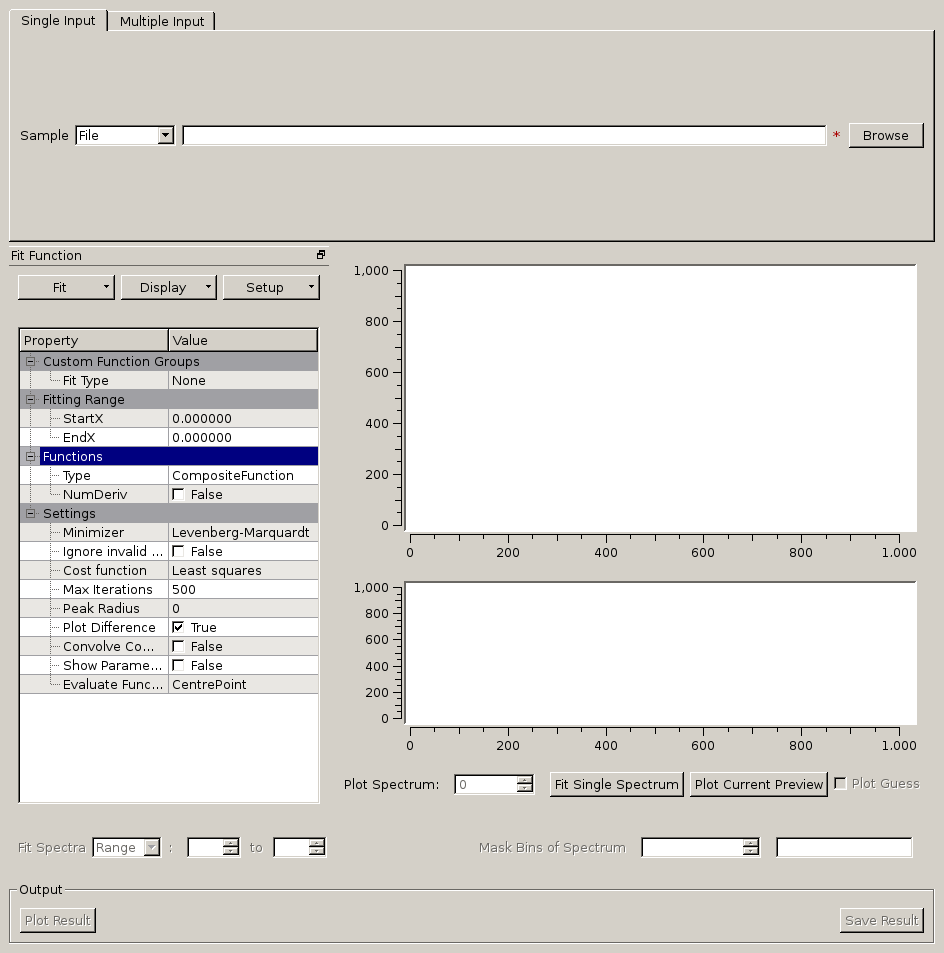Switch to the Multiple Input tab
This screenshot has width=944, height=953.
coord(161,21)
